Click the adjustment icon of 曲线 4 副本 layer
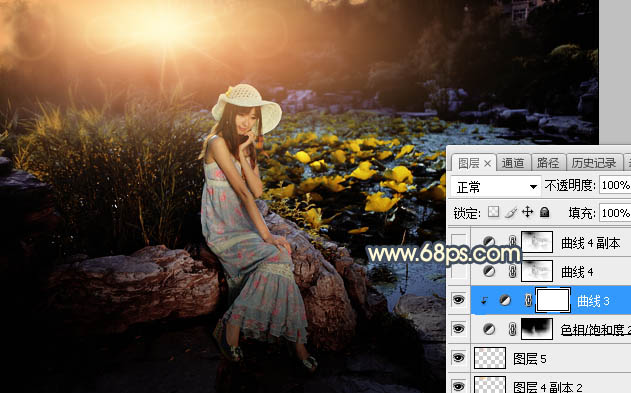This screenshot has height=393, width=631. pos(489,241)
